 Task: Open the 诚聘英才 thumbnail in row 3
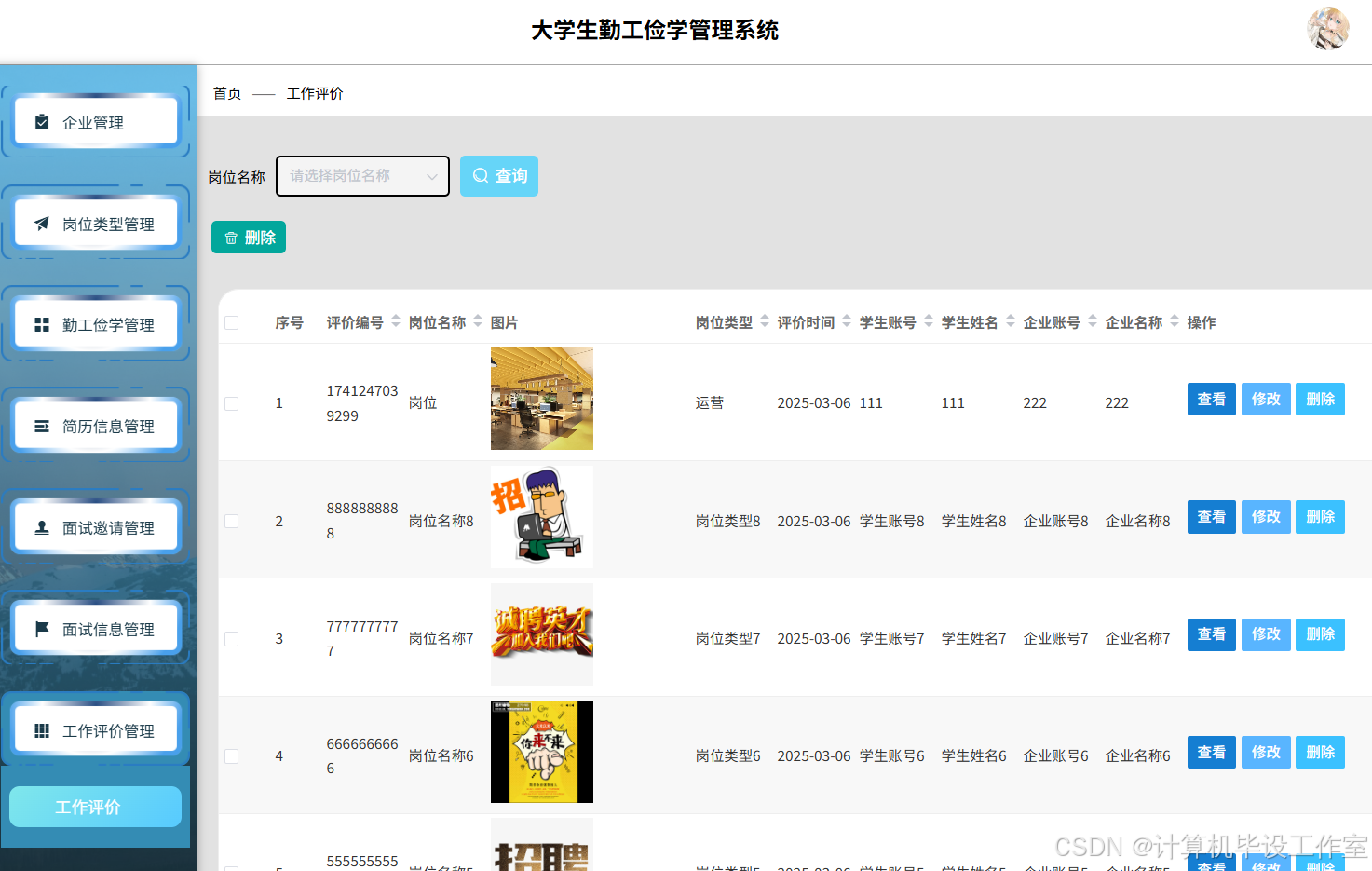click(542, 634)
